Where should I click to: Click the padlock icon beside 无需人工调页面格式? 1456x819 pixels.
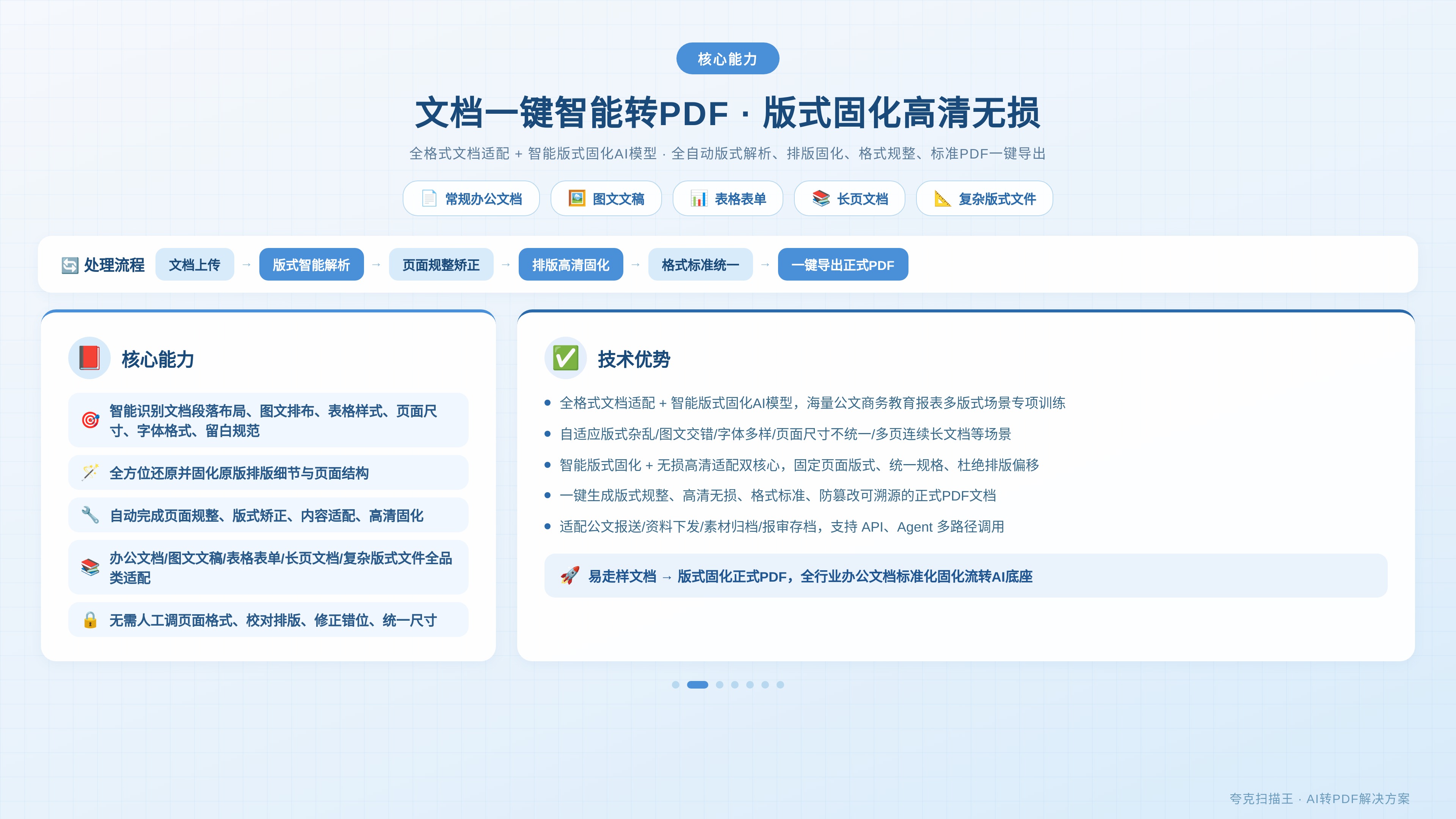(x=91, y=620)
